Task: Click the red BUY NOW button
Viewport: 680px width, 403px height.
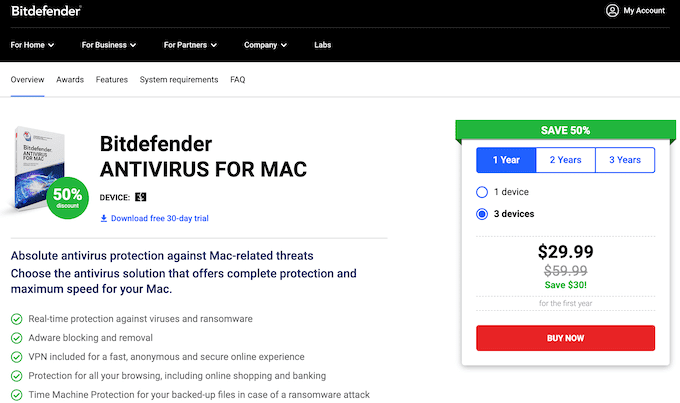Action: [566, 338]
